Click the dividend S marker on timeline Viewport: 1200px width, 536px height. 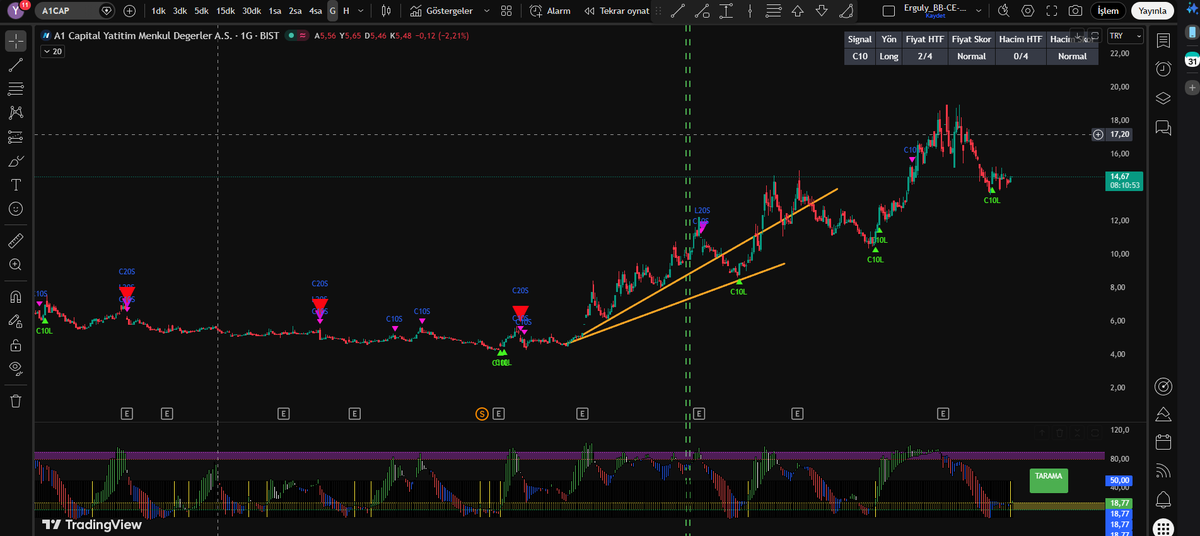482,413
